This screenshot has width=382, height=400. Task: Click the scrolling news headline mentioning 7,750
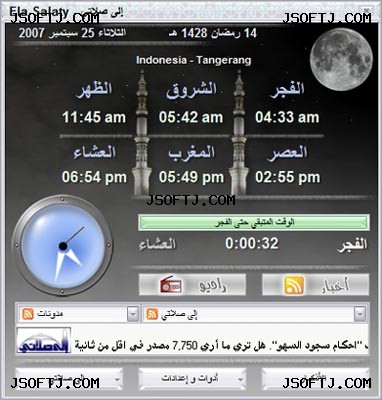coord(221,346)
